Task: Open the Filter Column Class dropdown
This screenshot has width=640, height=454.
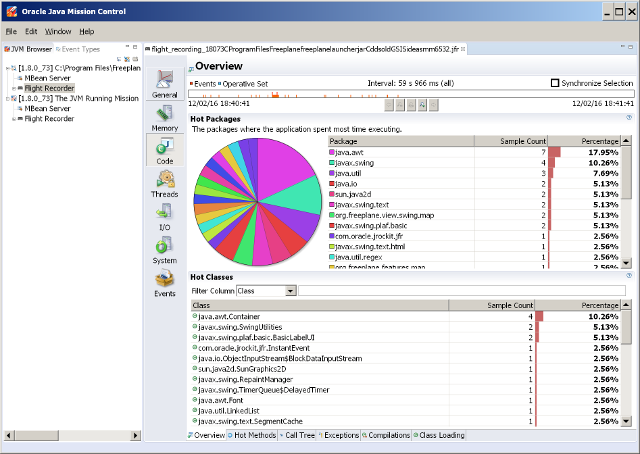Action: 291,291
